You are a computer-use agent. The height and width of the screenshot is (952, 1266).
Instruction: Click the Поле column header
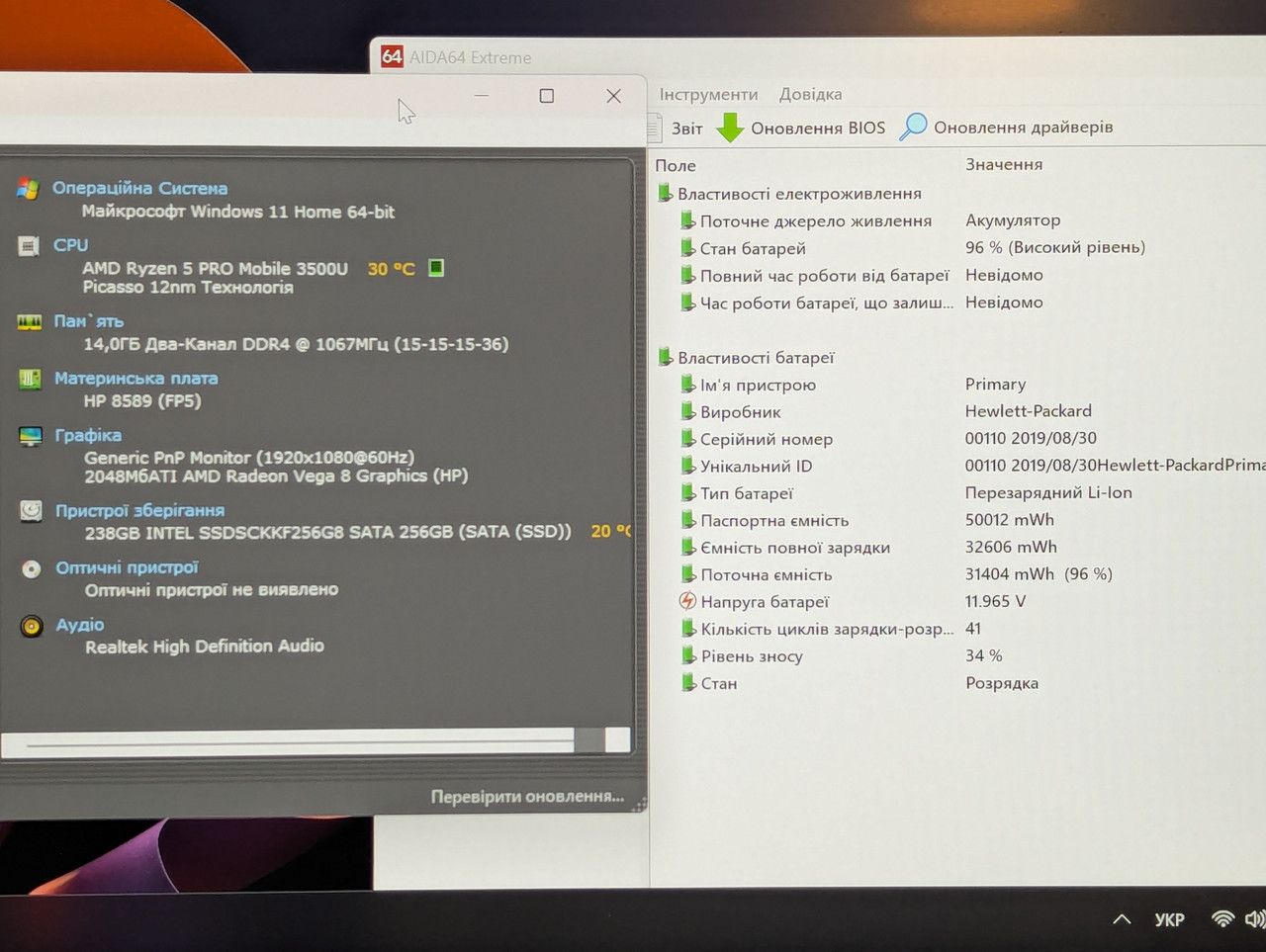[676, 165]
